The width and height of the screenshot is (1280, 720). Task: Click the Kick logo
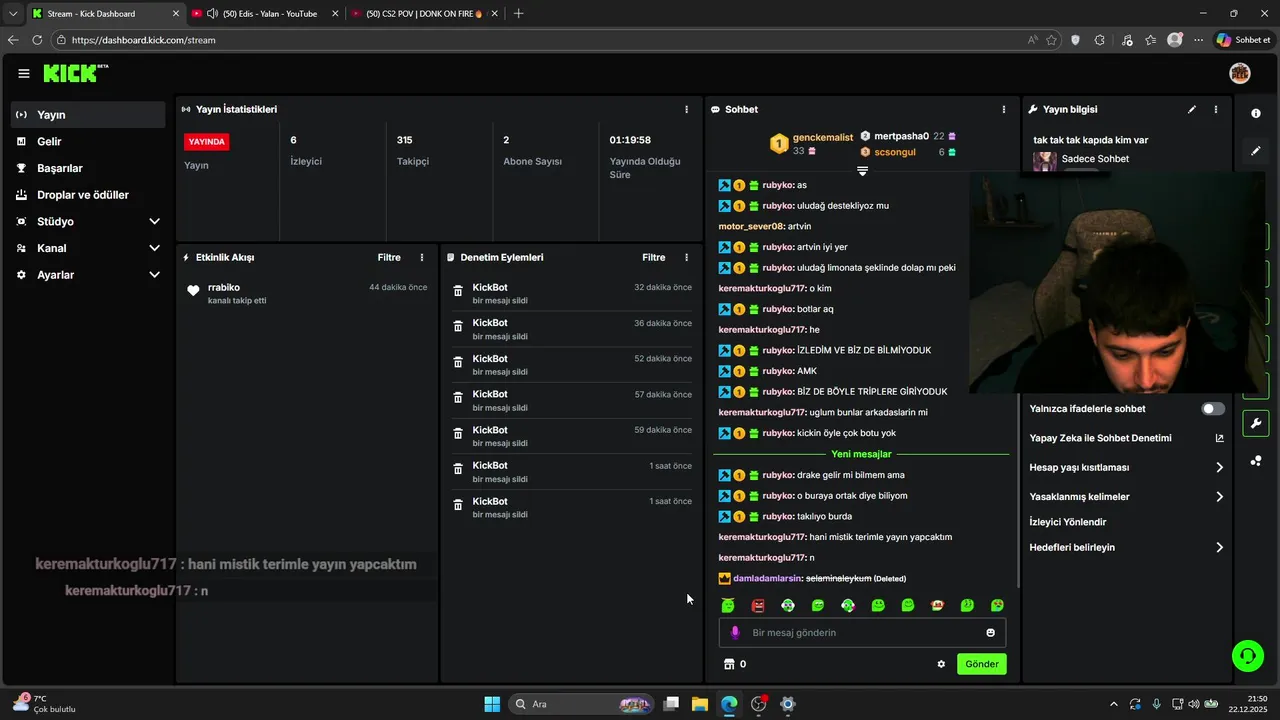(75, 73)
